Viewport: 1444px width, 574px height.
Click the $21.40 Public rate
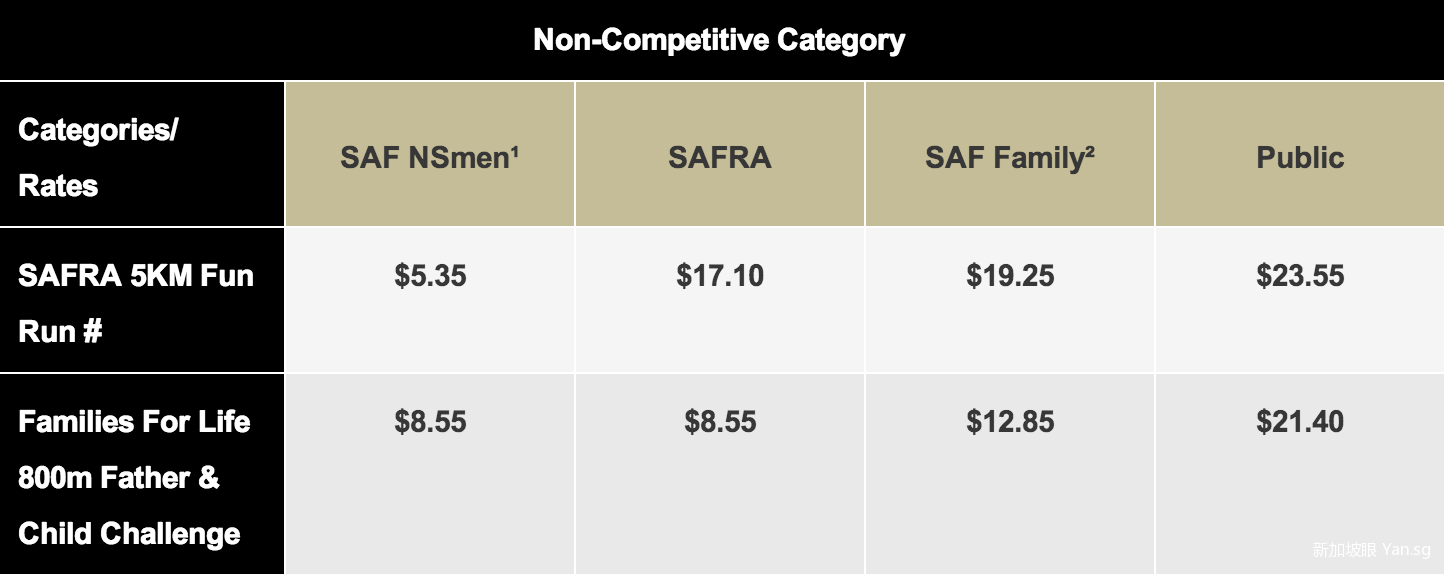(1300, 422)
